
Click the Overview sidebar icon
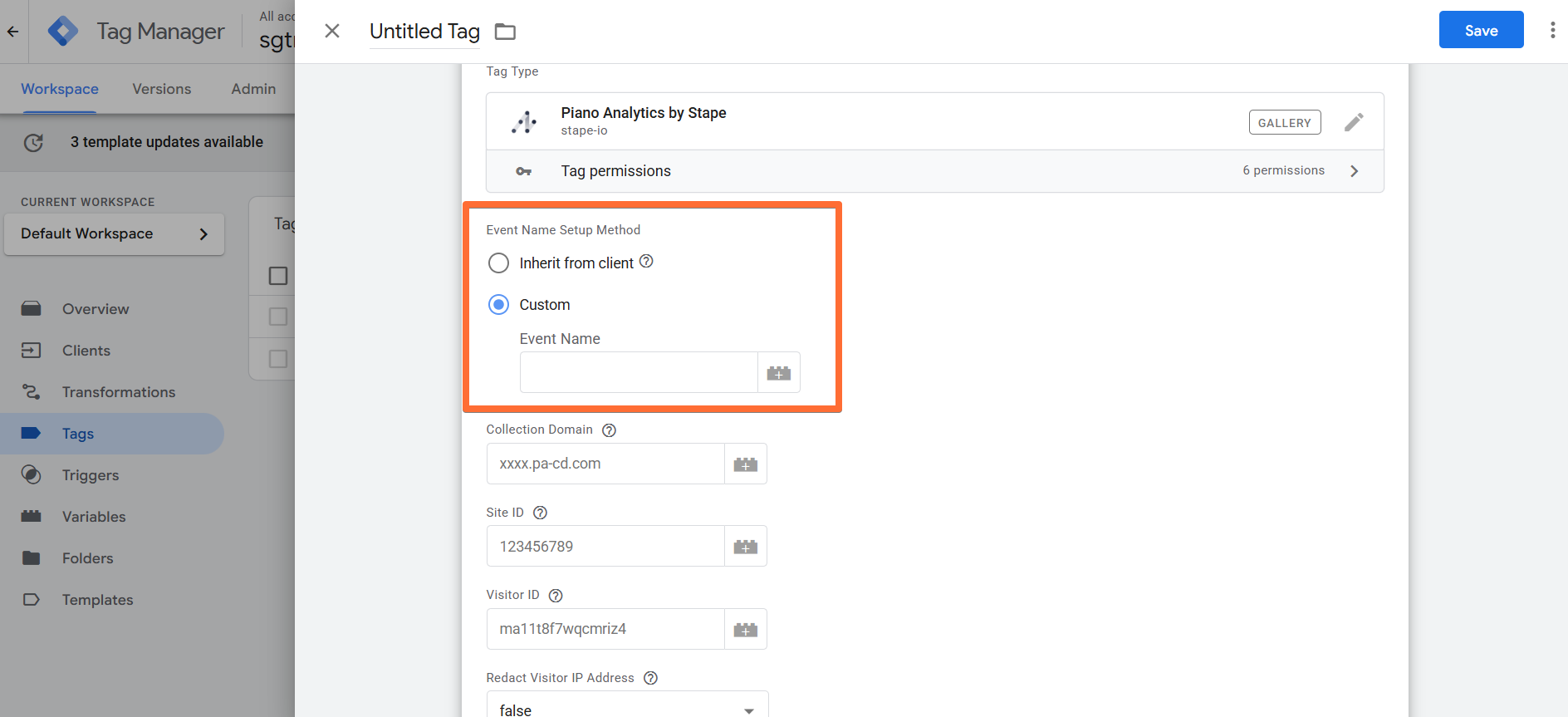(31, 309)
